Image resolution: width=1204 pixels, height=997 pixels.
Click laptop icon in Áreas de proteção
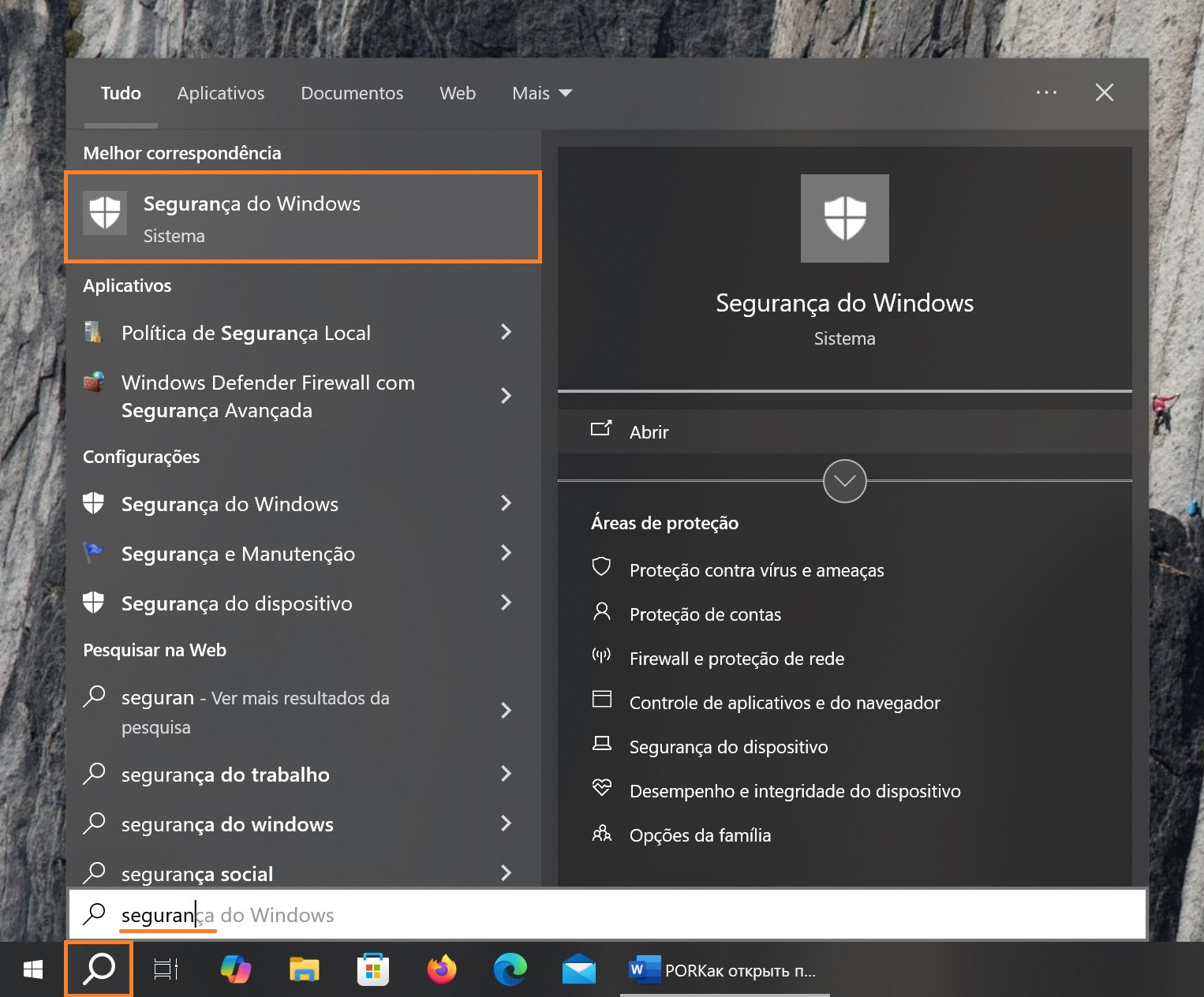click(x=601, y=744)
